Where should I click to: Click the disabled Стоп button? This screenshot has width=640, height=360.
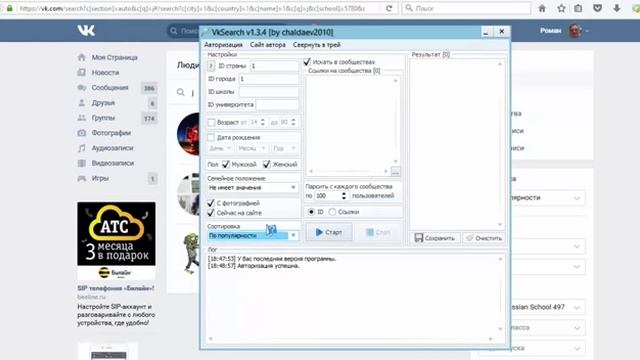378,232
